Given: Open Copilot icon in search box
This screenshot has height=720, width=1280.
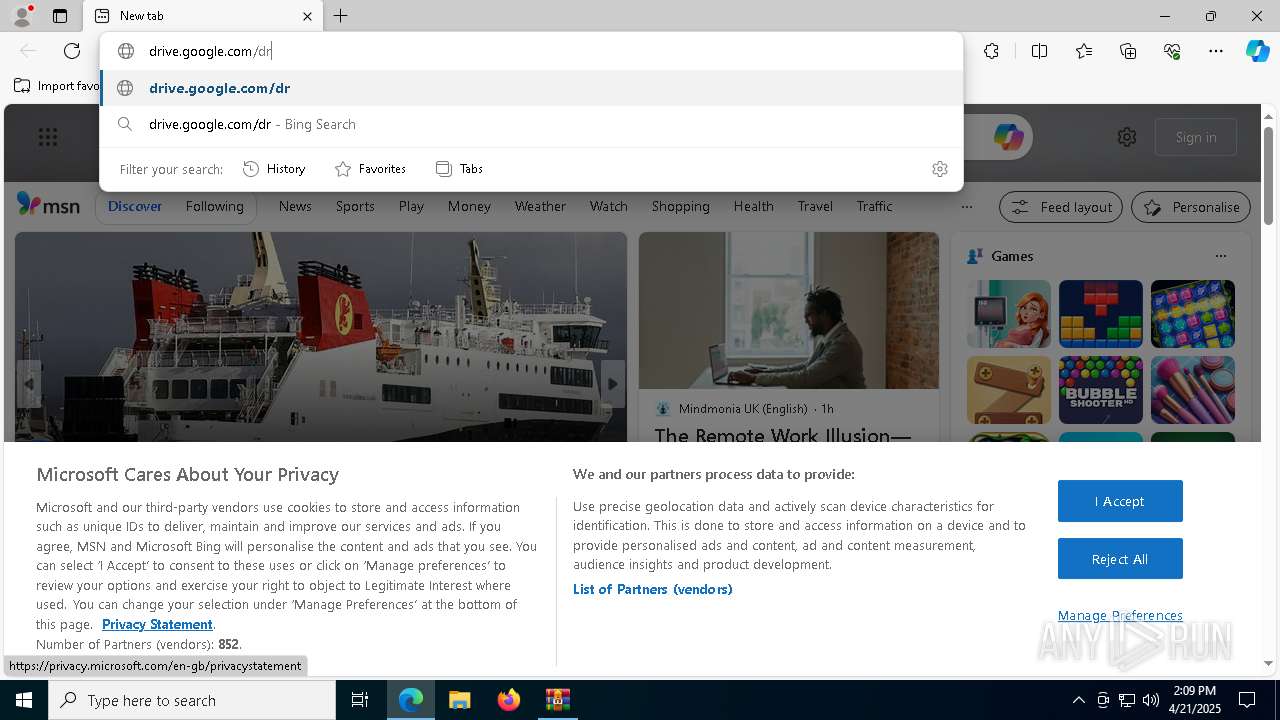Looking at the screenshot, I should coord(1008,137).
